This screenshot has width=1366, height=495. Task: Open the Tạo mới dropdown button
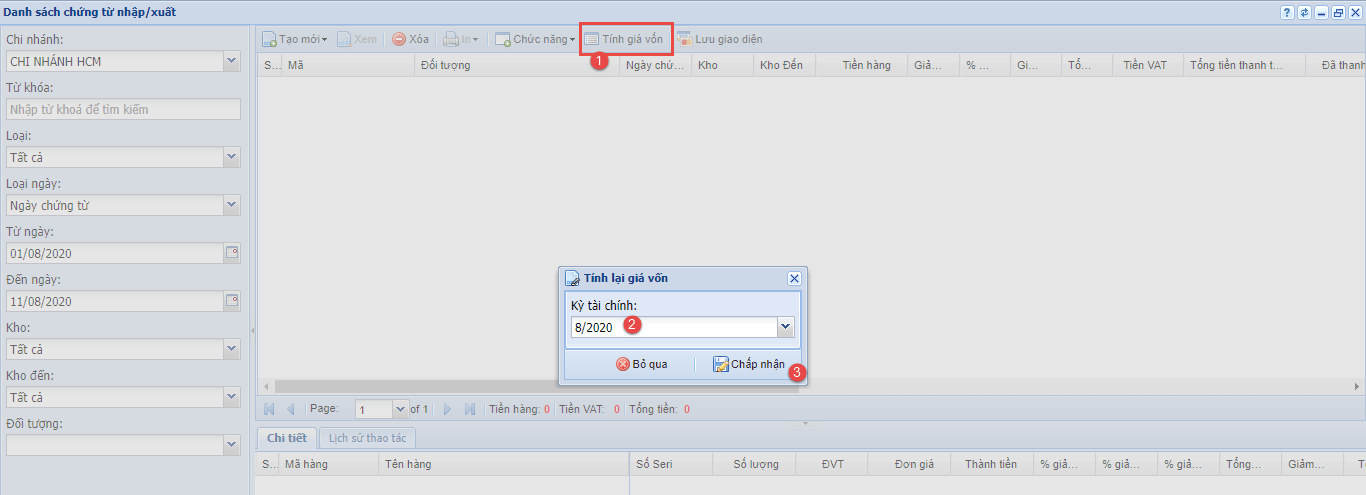295,39
